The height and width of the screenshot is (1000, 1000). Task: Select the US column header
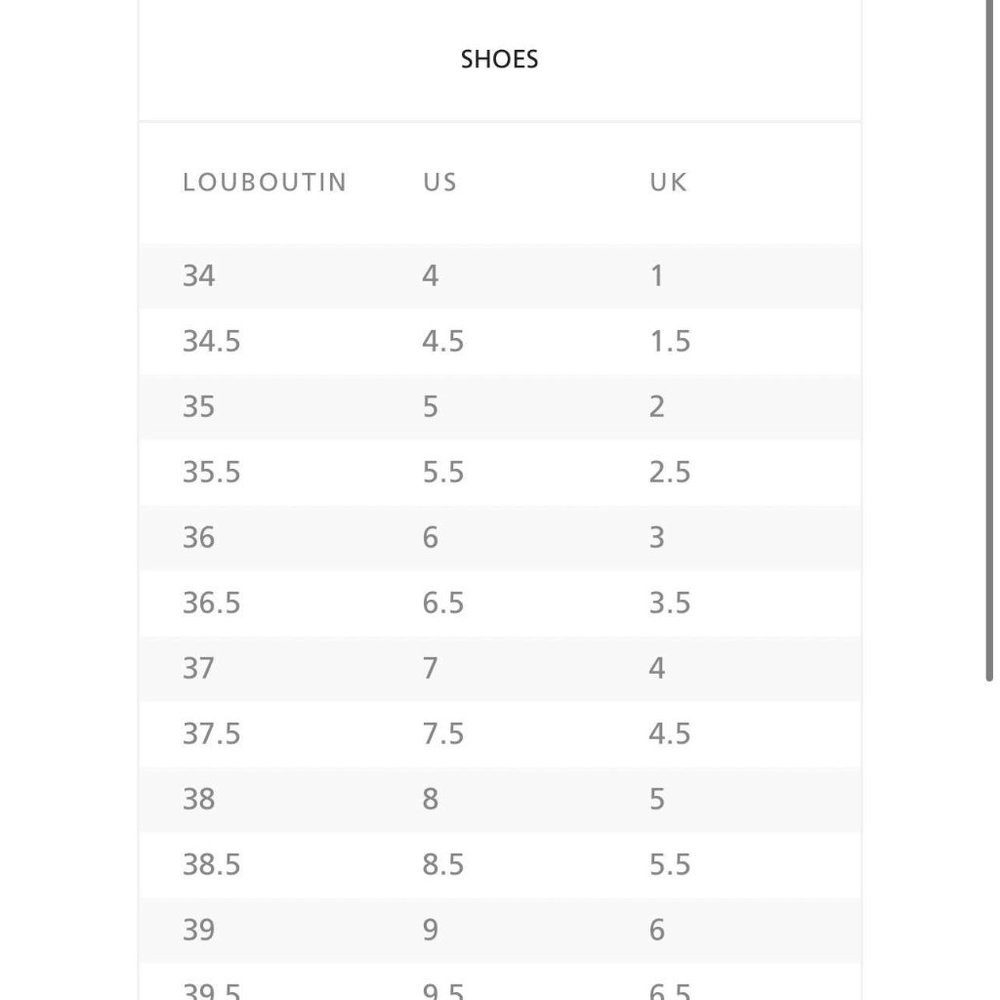(440, 182)
